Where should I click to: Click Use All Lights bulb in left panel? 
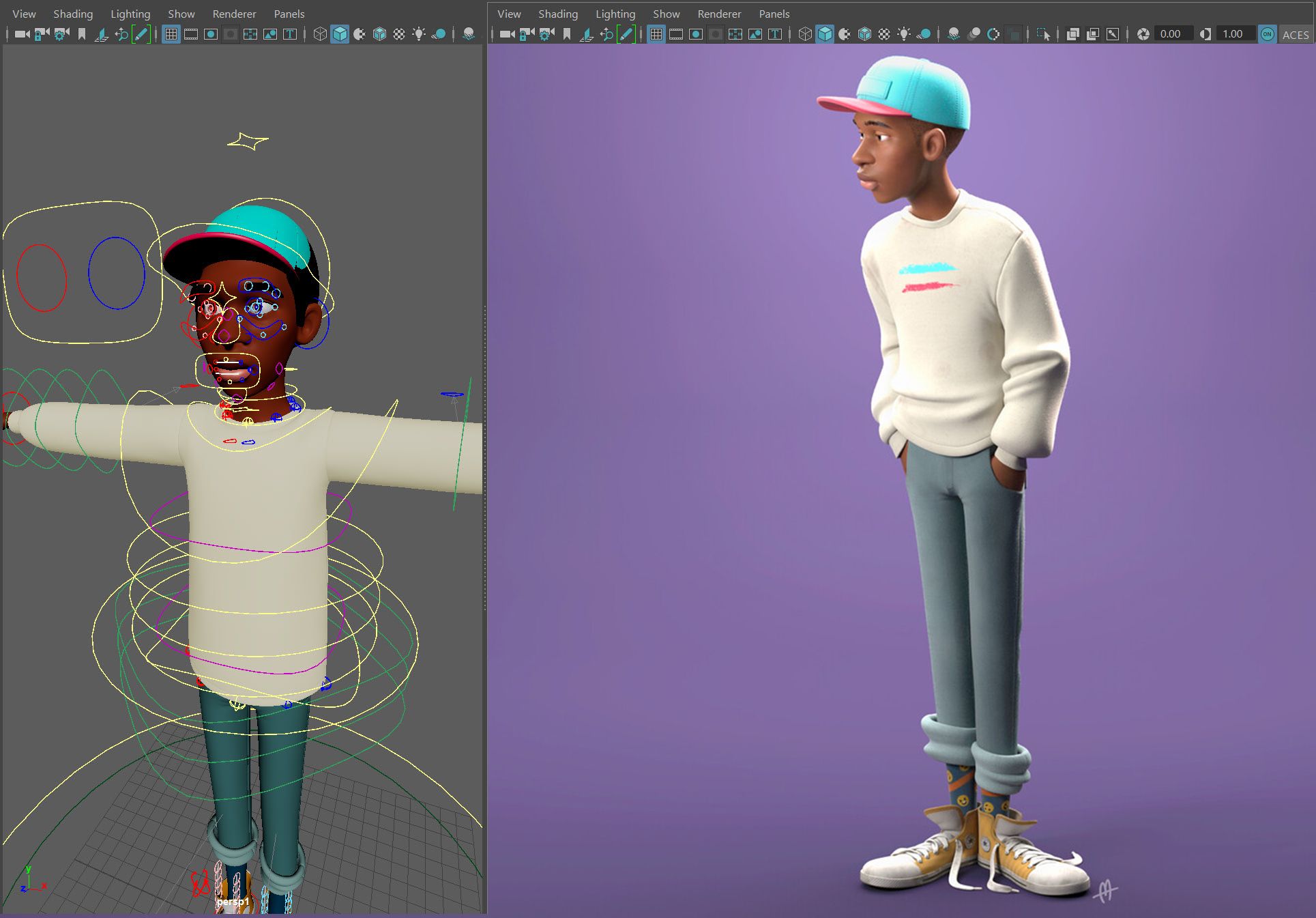point(419,34)
